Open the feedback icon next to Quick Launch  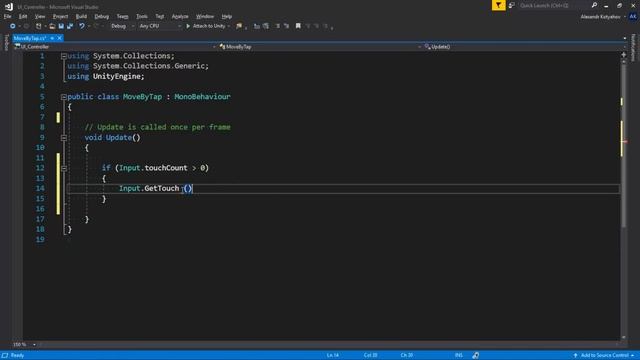[x=511, y=5]
